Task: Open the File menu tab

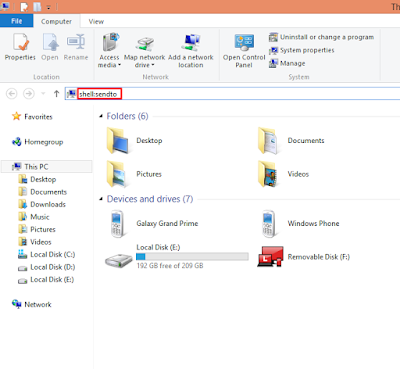Action: click(x=16, y=21)
